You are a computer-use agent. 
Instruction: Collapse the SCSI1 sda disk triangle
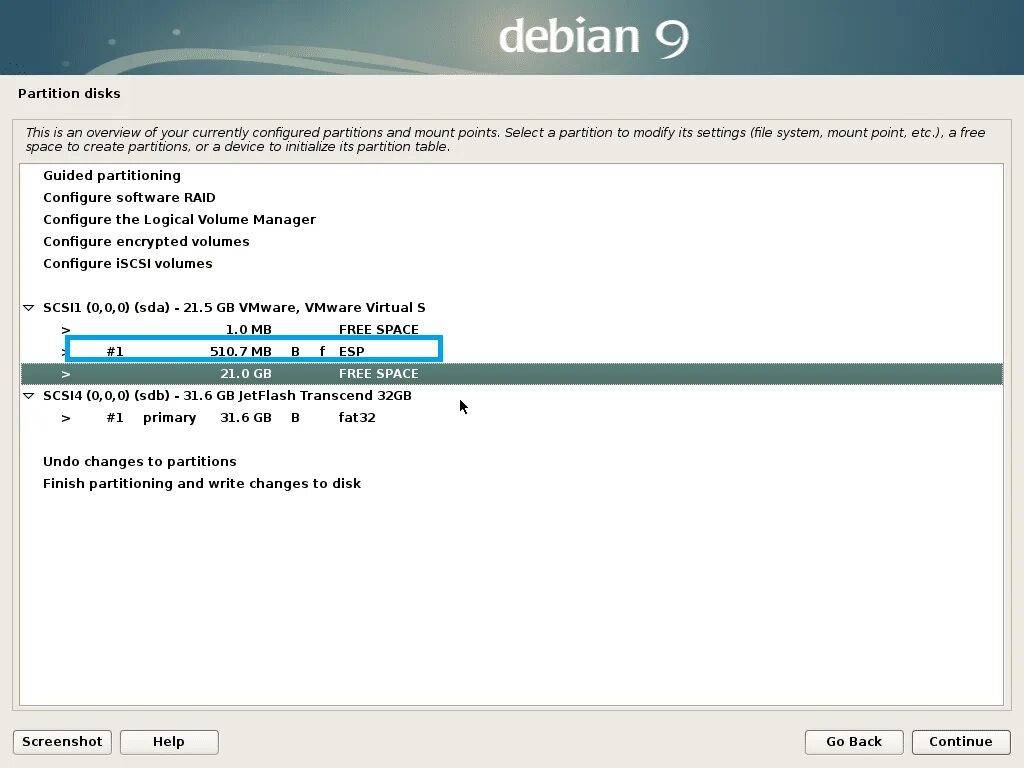(29, 308)
